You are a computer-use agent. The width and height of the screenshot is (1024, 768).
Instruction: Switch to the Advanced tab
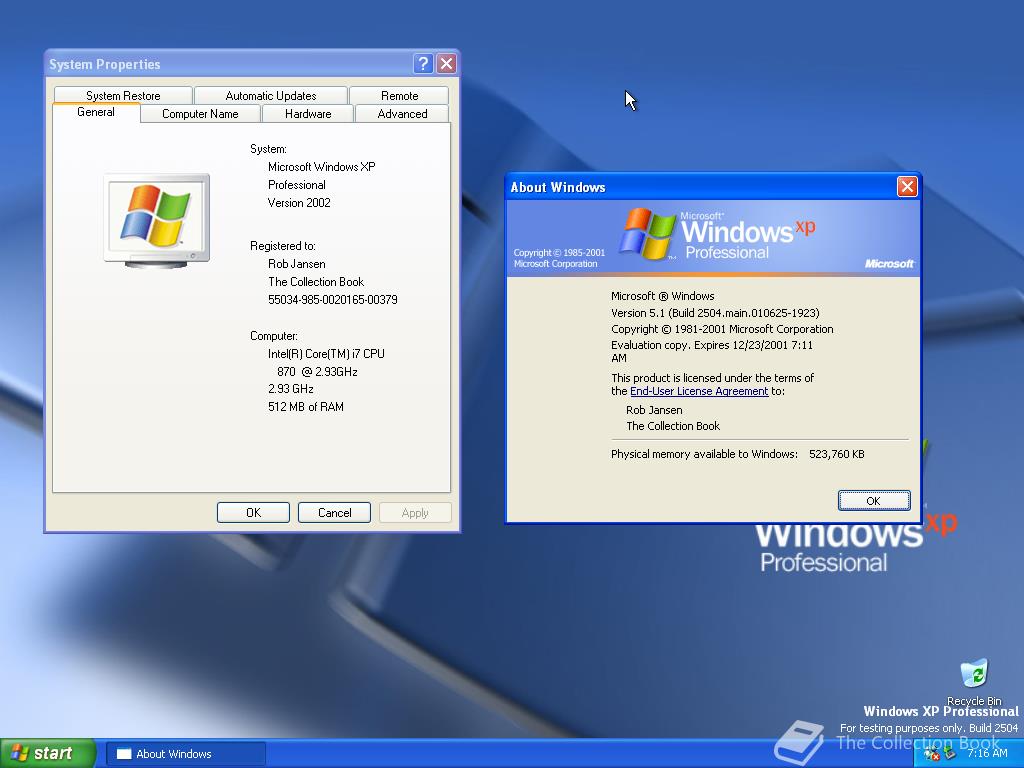click(402, 114)
